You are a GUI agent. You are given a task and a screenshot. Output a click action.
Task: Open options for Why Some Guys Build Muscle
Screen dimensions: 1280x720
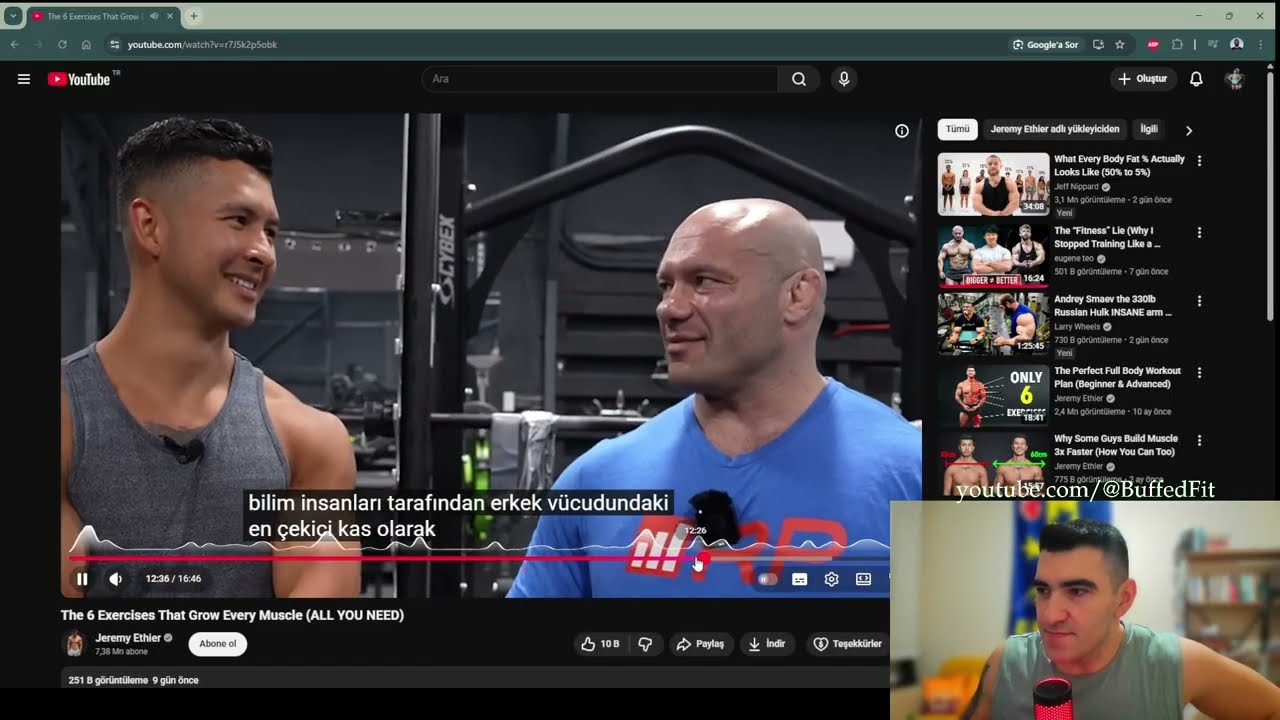[x=1199, y=441]
